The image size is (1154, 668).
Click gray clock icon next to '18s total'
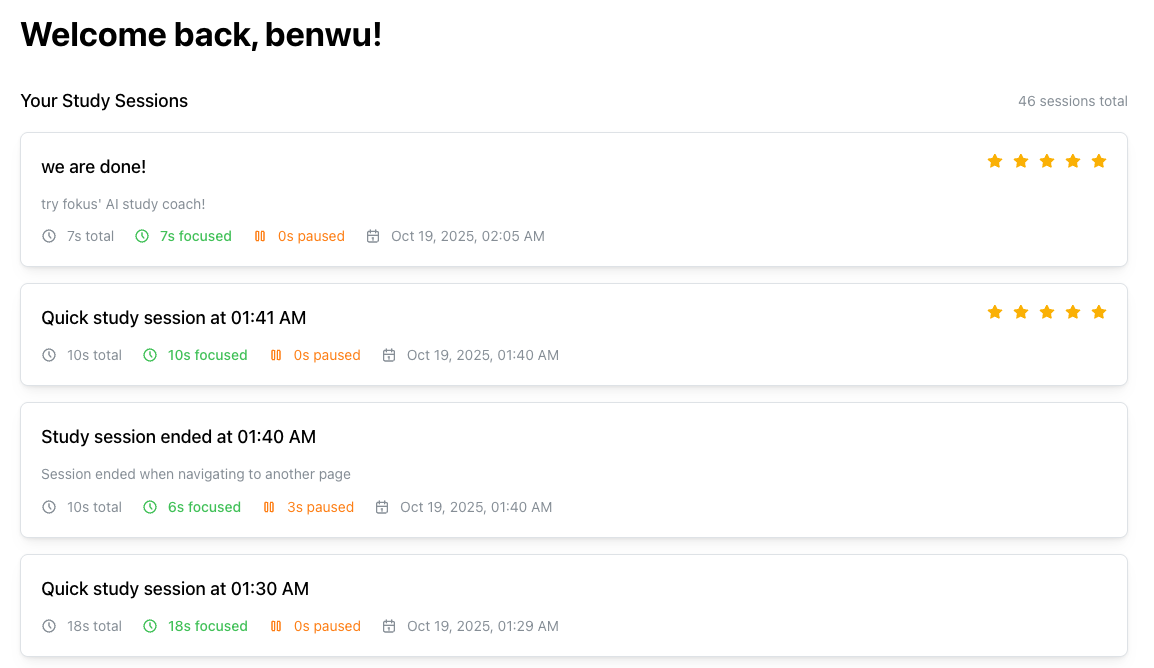49,626
